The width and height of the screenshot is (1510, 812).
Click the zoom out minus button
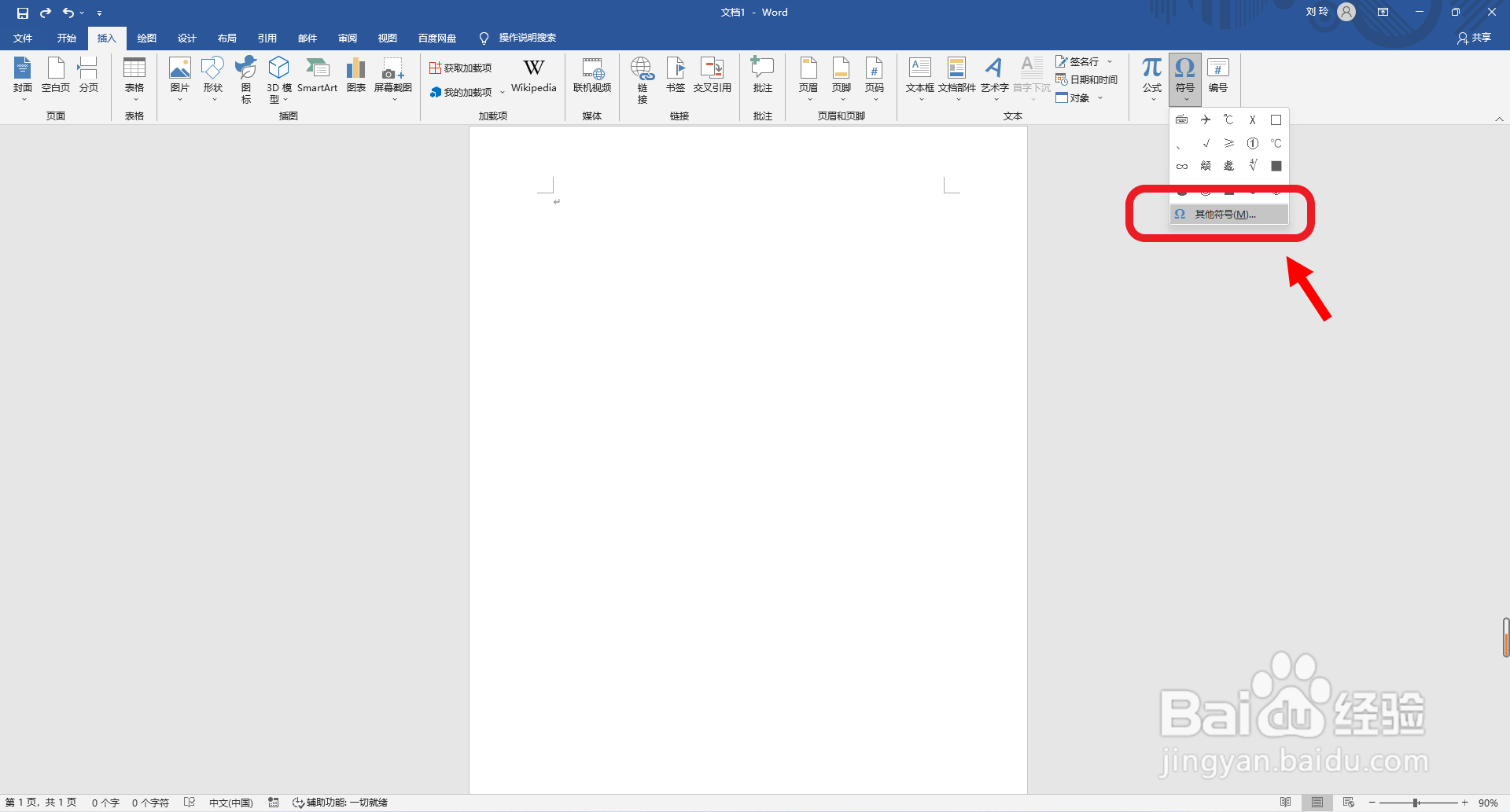1372,803
